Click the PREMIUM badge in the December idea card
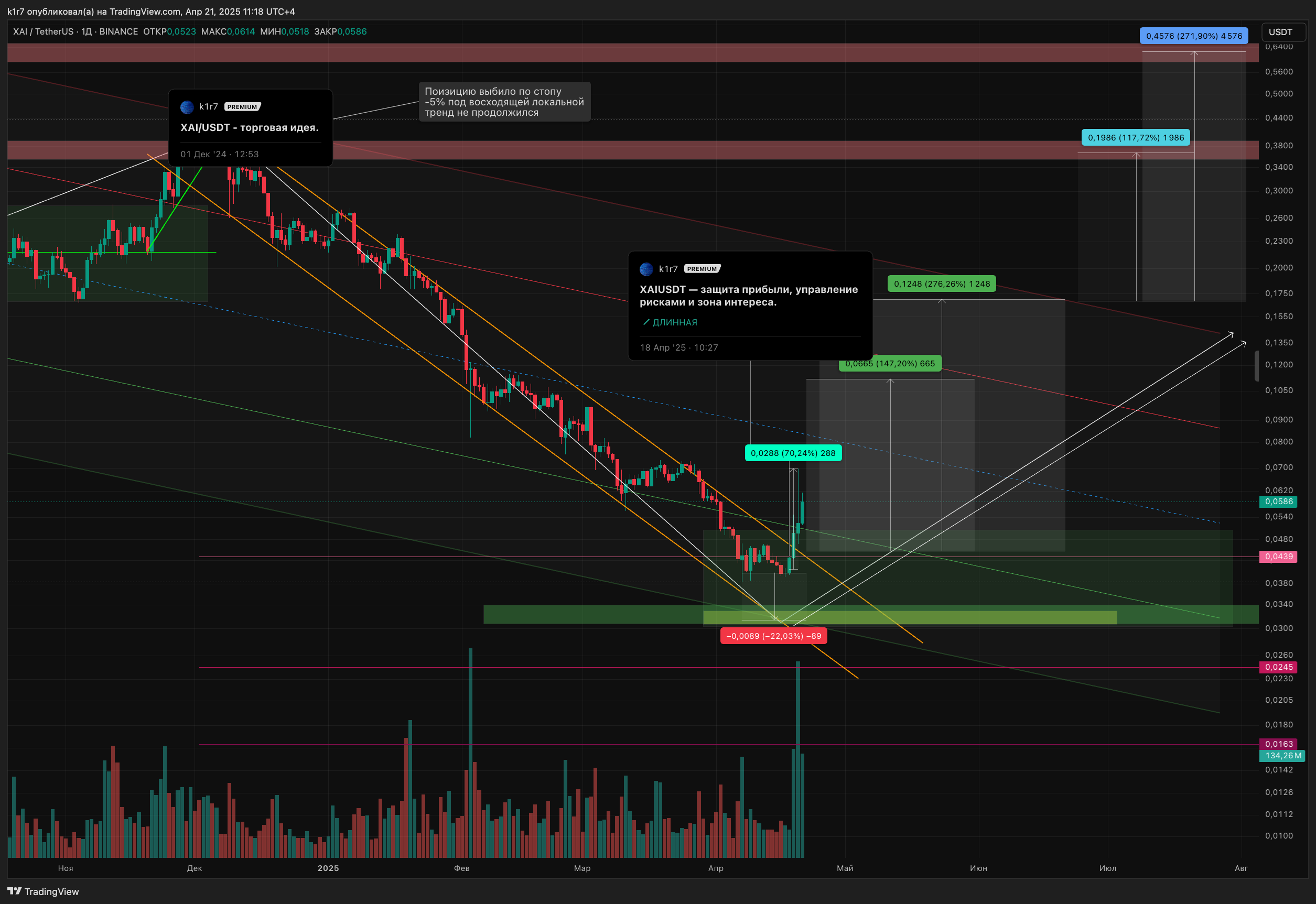1316x904 pixels. pyautogui.click(x=242, y=107)
